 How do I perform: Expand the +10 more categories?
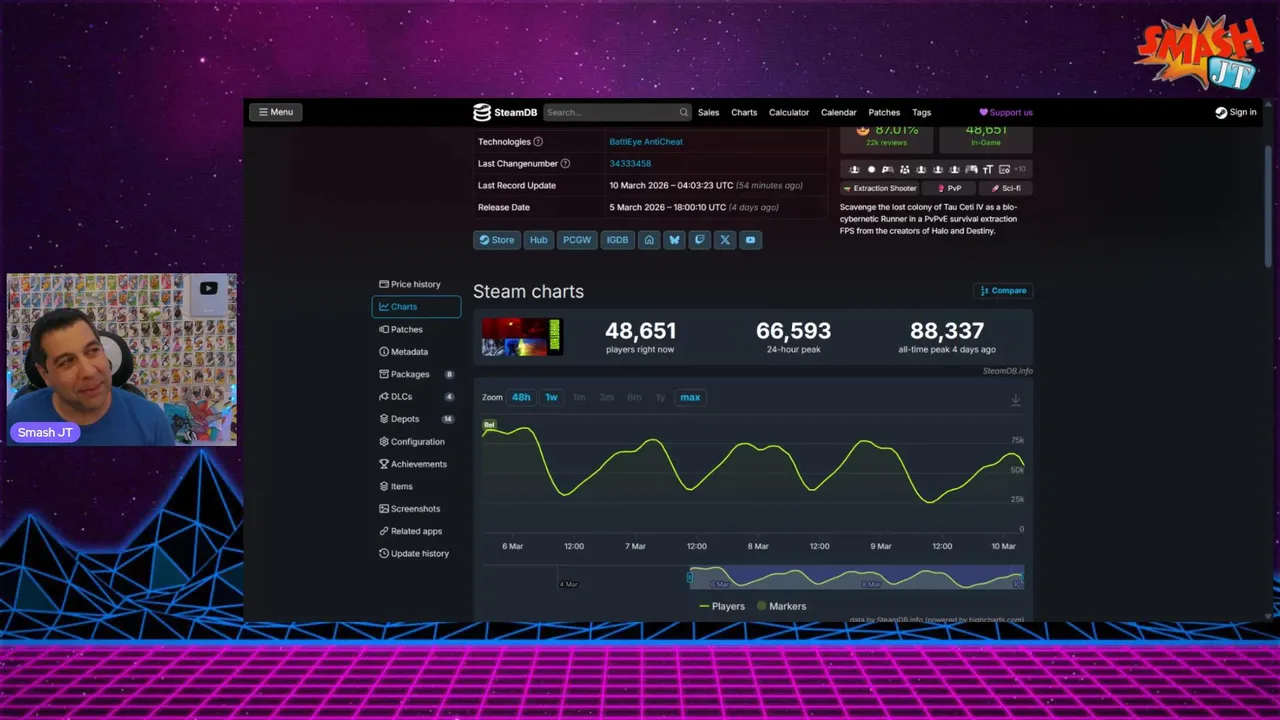click(1021, 169)
